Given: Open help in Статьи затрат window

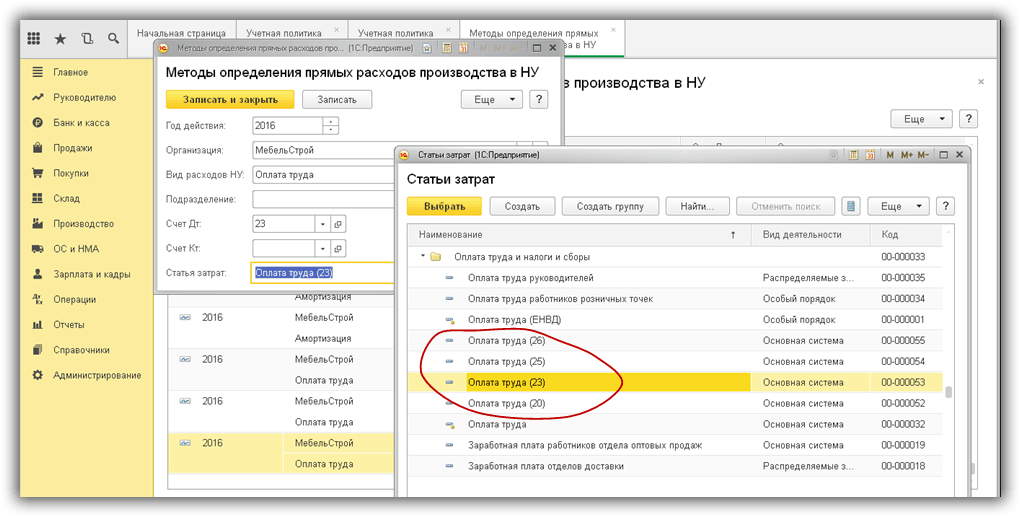Looking at the screenshot, I should (945, 206).
